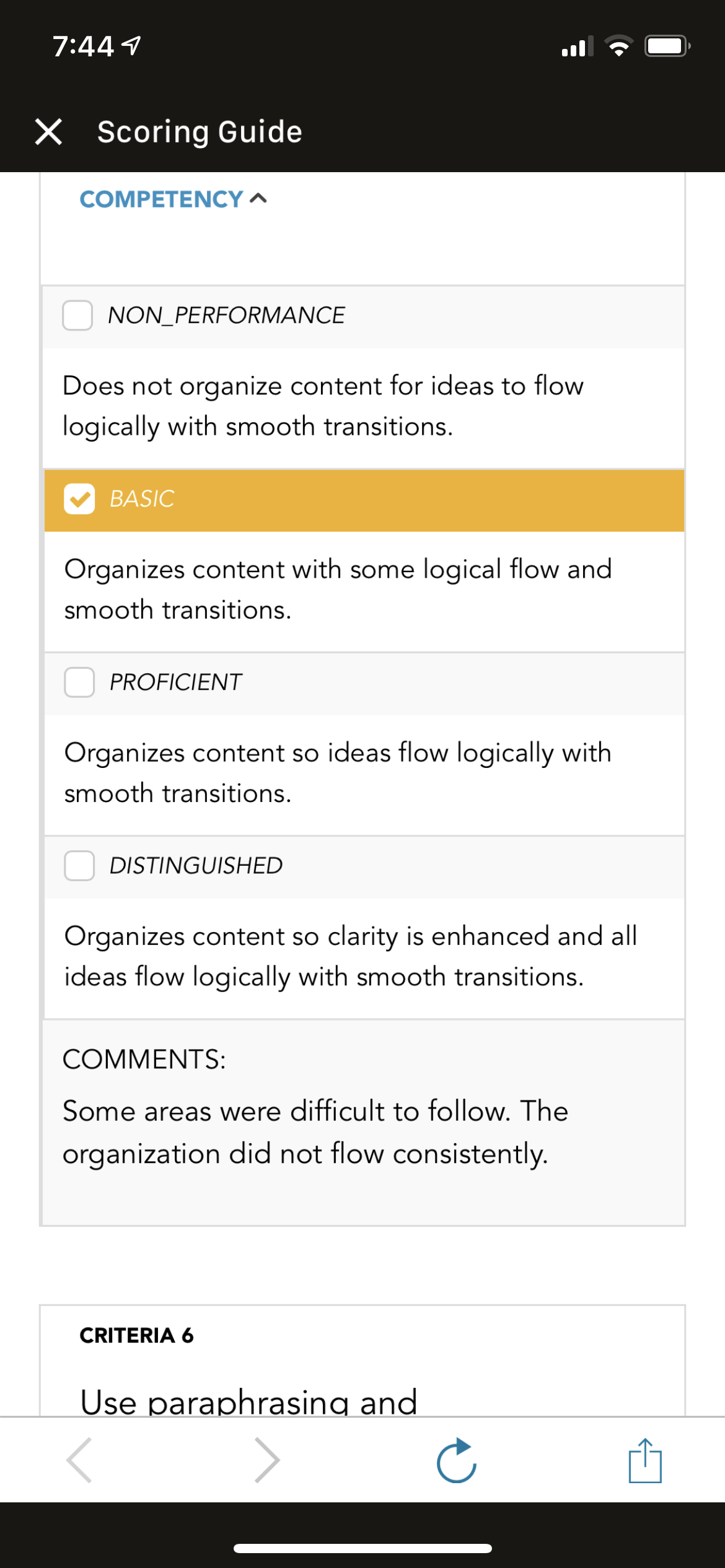This screenshot has height=1568, width=725.
Task: Tap the COMMENTS text area
Action: point(363,1123)
